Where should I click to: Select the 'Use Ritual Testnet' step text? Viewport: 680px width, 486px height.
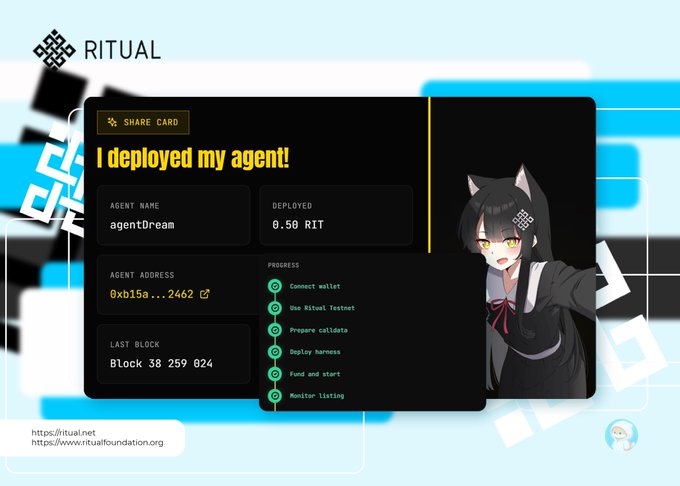tap(322, 308)
